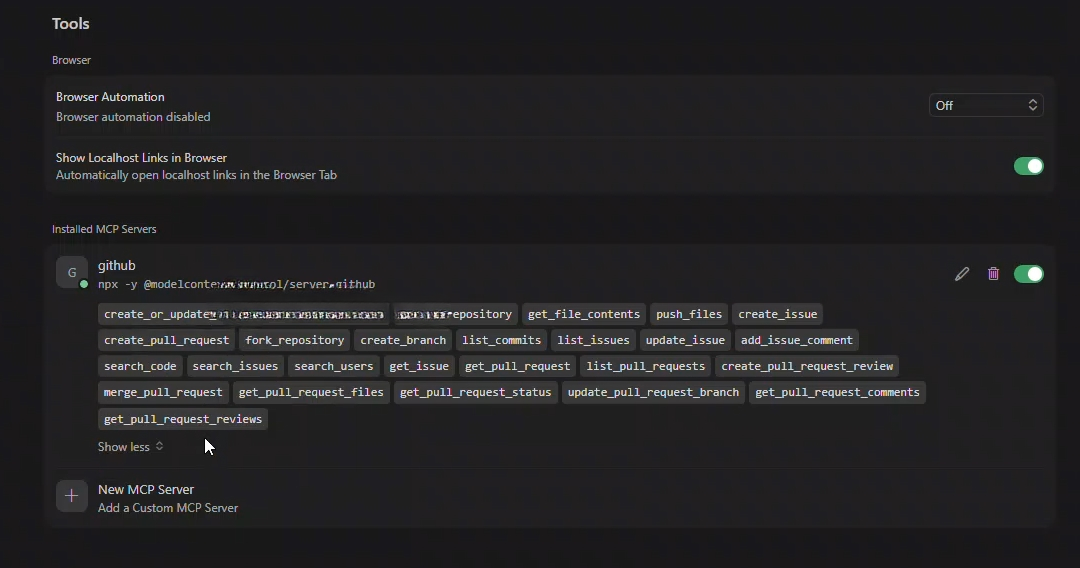Screen dimensions: 1080x568
Task: Click the update_pull_request_branch tool tag
Action: 653,392
